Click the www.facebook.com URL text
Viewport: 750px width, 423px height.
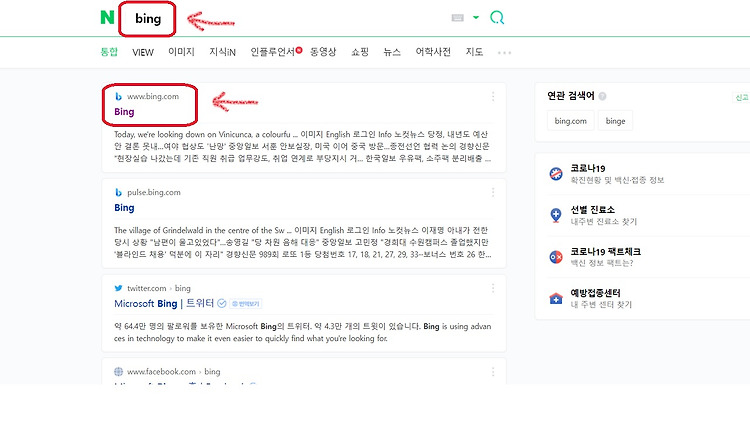(x=161, y=371)
